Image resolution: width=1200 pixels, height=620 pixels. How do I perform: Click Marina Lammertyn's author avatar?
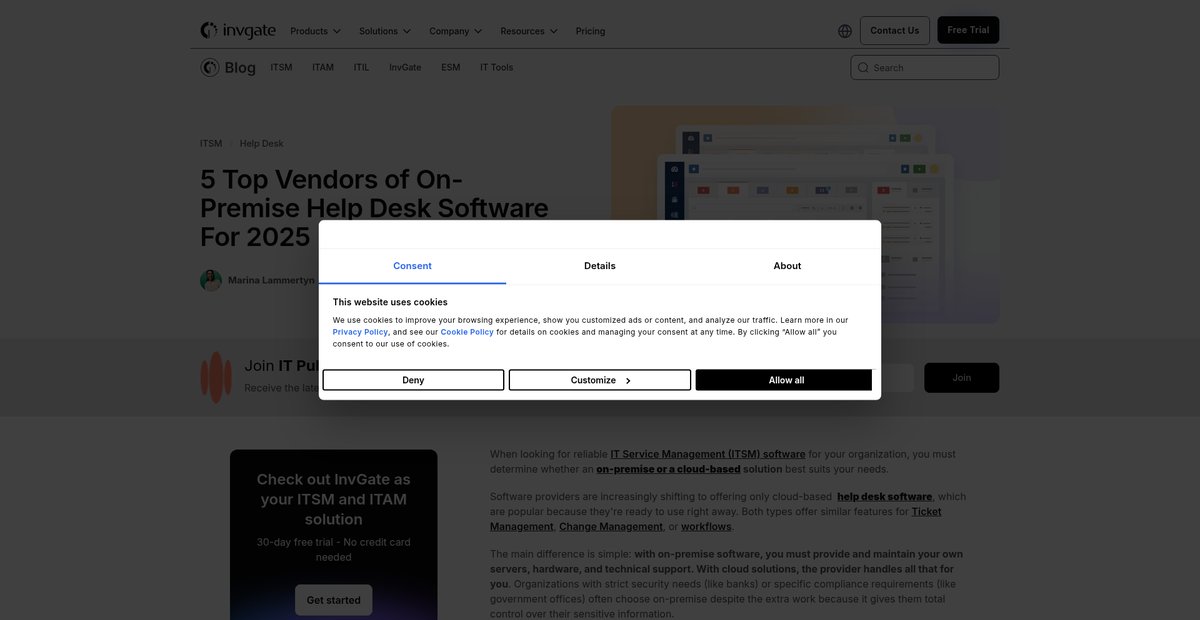coord(211,280)
